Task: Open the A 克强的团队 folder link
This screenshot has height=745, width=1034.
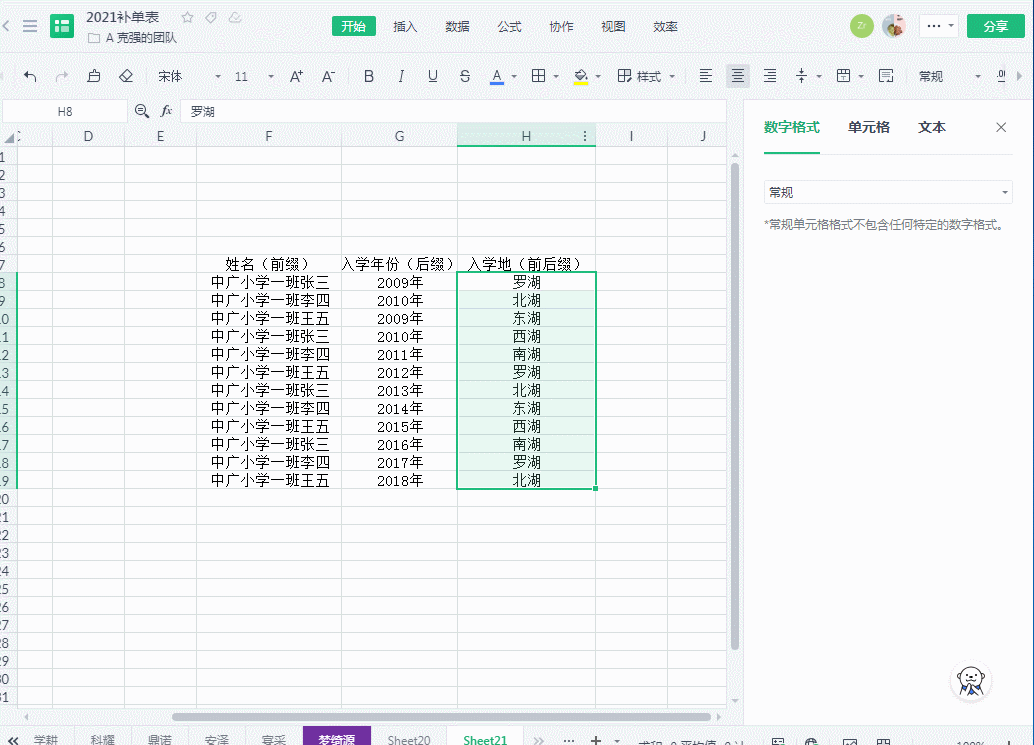Action: 133,38
